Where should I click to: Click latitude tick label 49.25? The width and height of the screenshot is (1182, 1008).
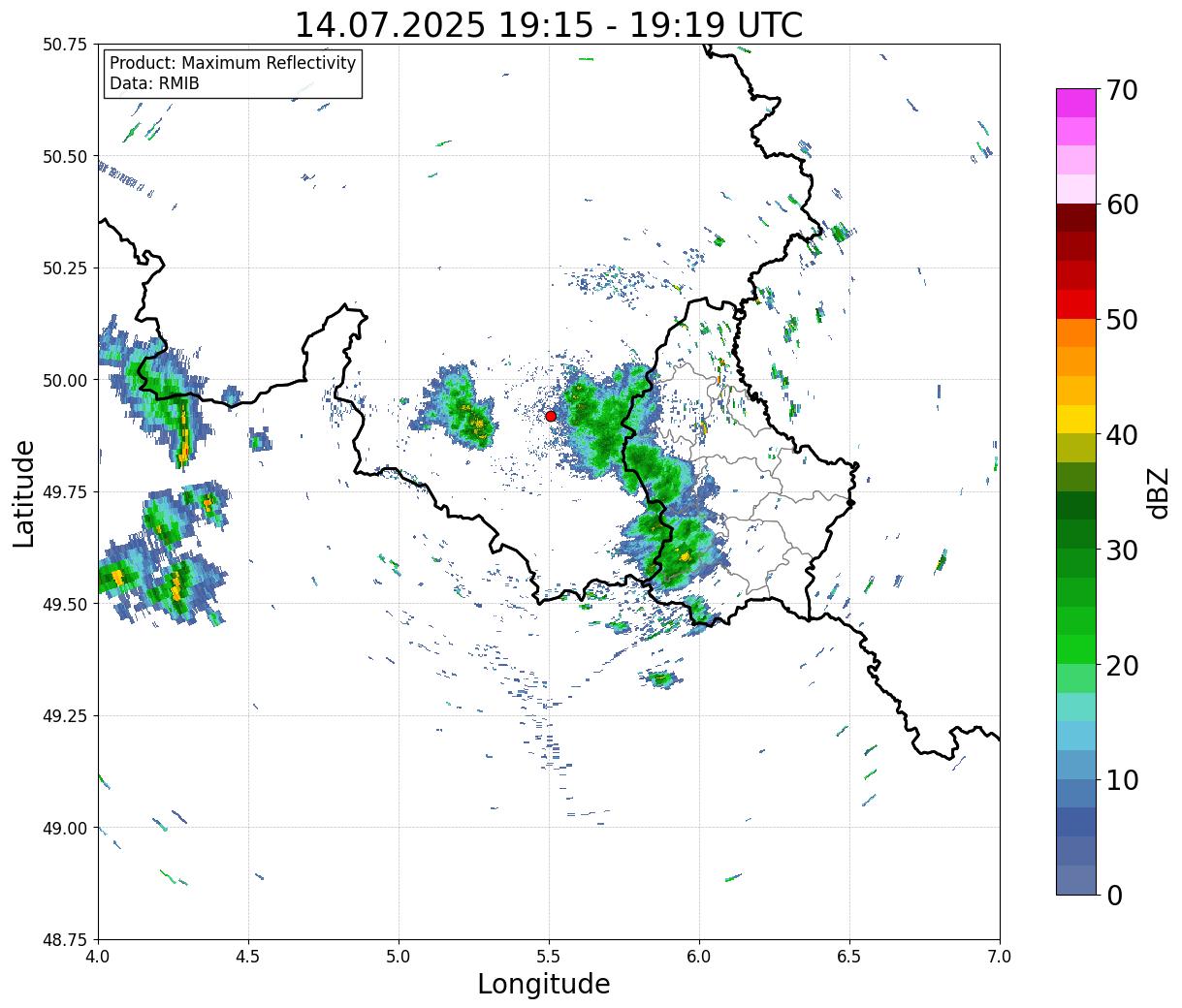point(65,716)
